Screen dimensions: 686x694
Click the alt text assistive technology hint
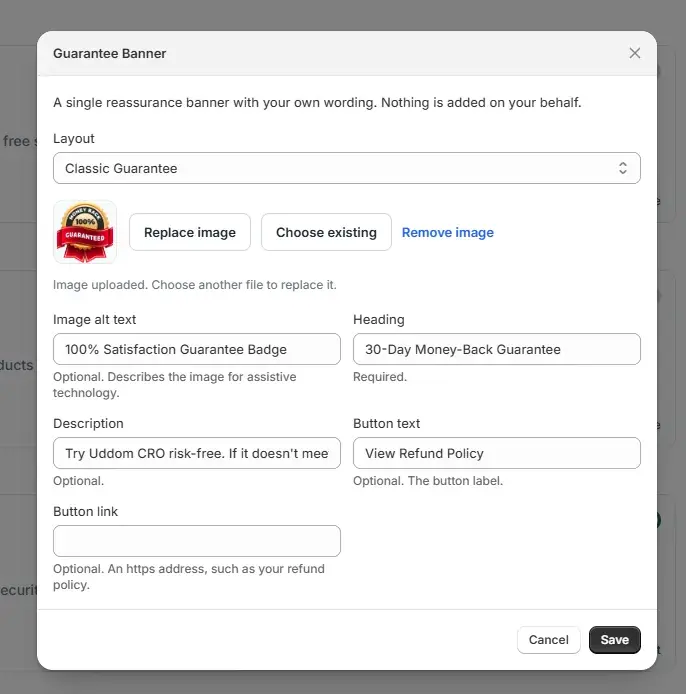(175, 385)
